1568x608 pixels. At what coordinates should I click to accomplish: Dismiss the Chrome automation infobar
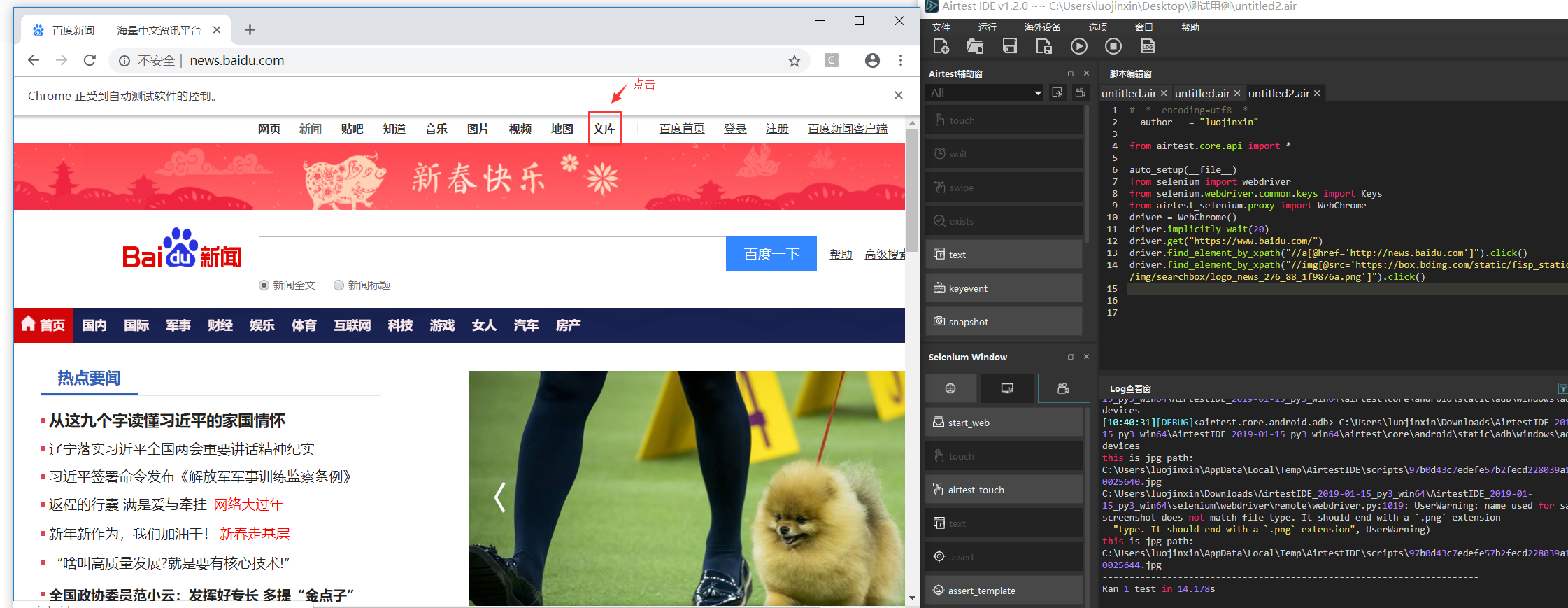899,95
